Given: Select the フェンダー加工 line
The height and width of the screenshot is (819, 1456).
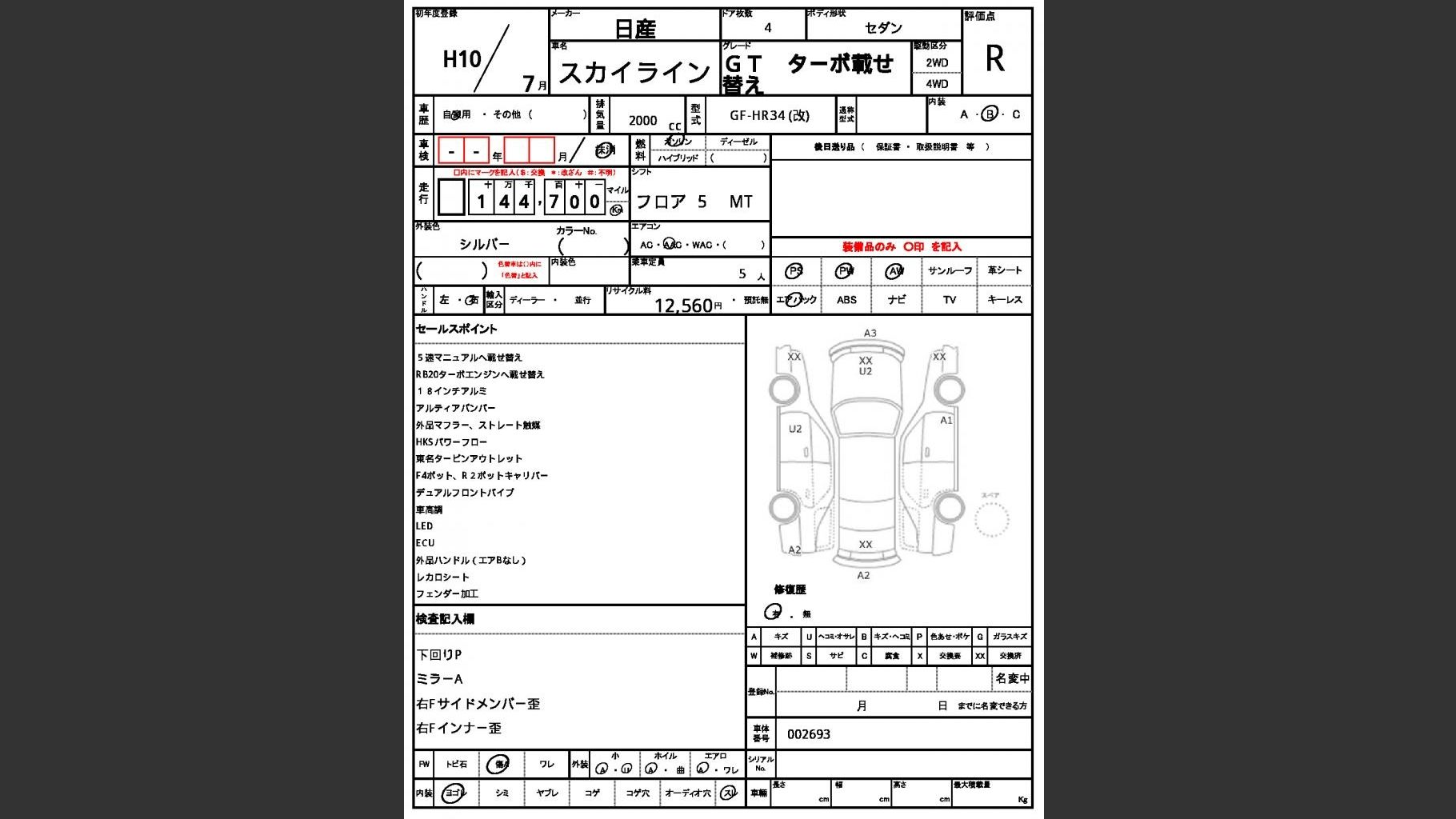Looking at the screenshot, I should click(x=447, y=593).
